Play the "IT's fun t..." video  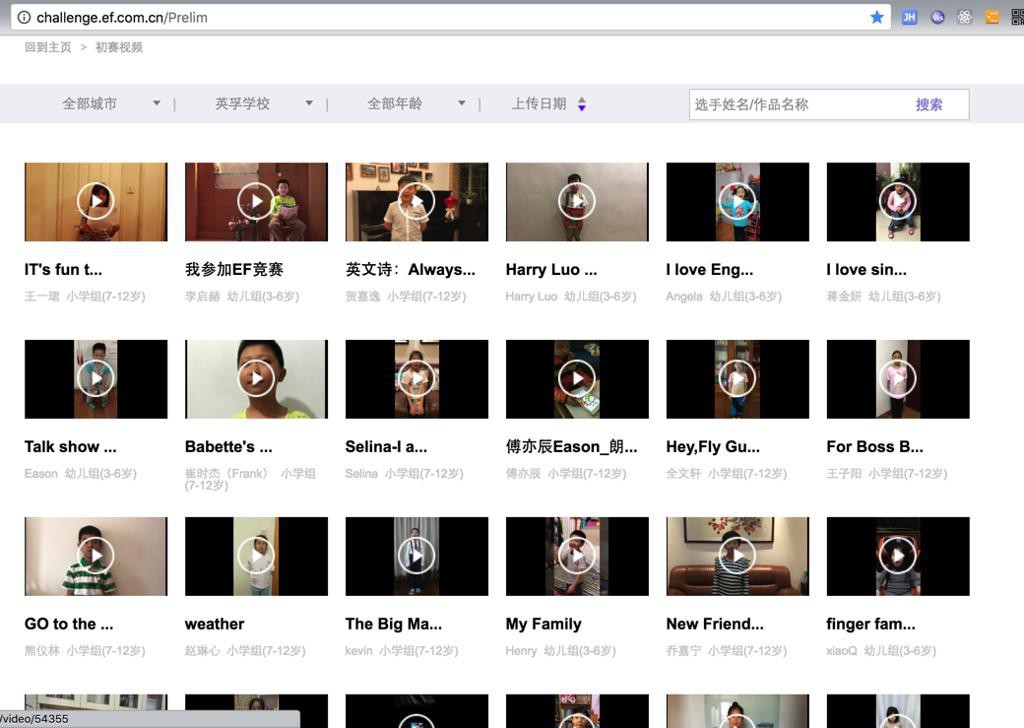96,201
